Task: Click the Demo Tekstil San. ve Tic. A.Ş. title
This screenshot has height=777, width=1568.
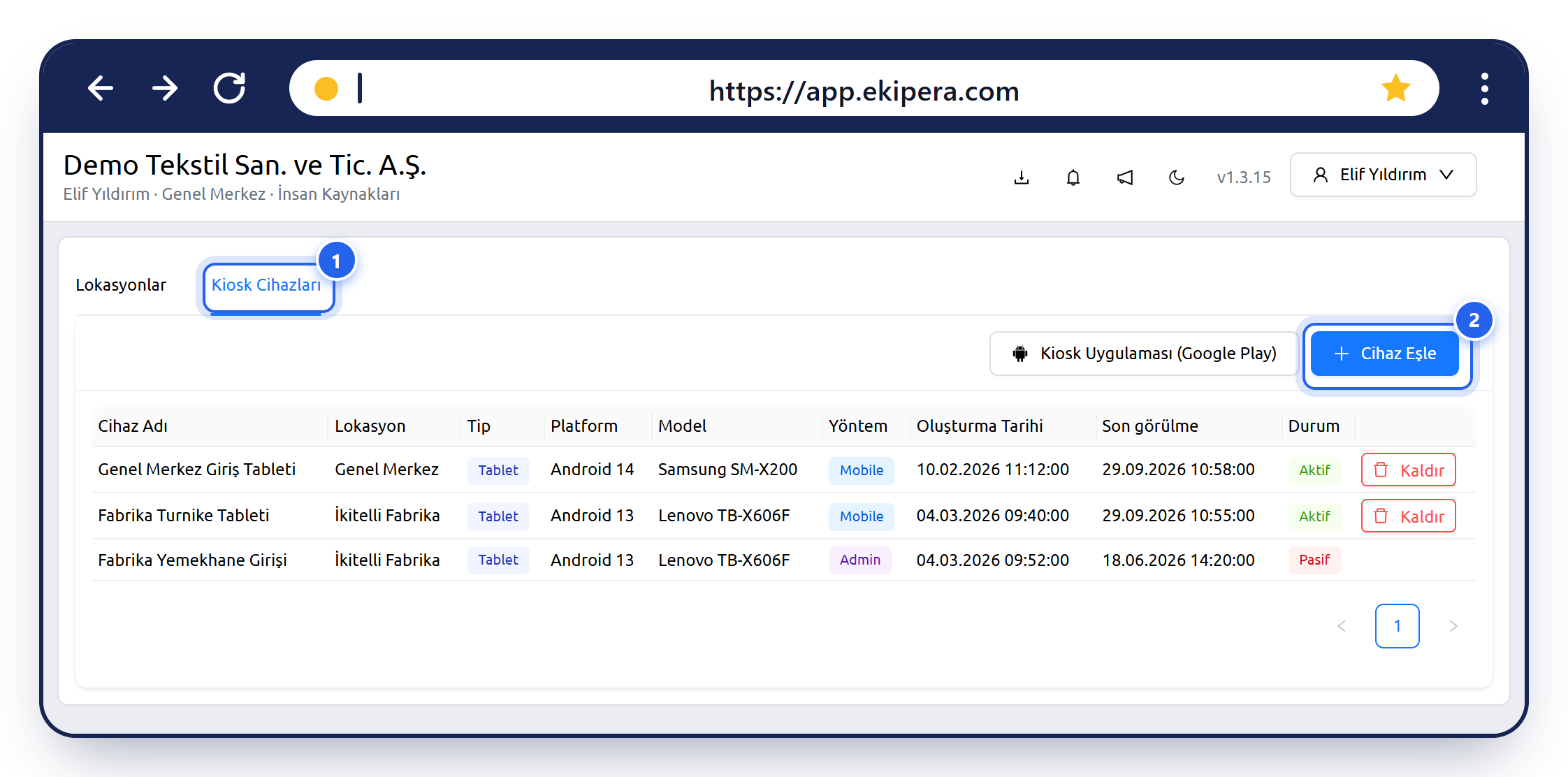Action: pos(245,166)
